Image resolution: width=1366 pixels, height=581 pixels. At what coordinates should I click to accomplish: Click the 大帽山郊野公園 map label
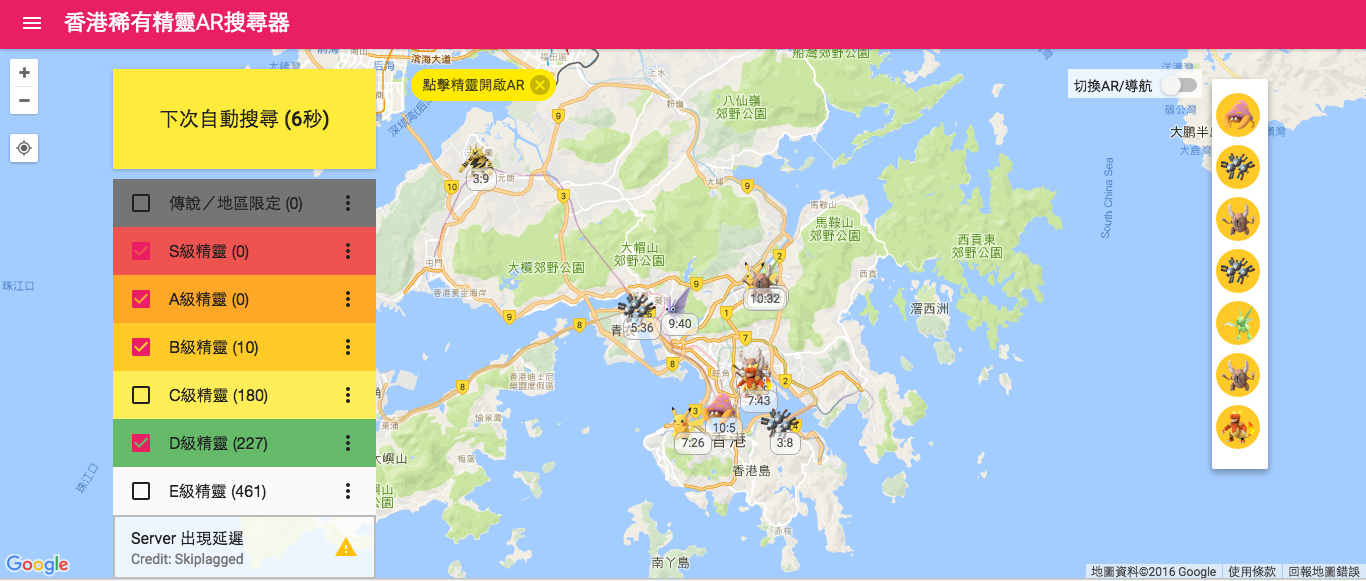pyautogui.click(x=640, y=252)
